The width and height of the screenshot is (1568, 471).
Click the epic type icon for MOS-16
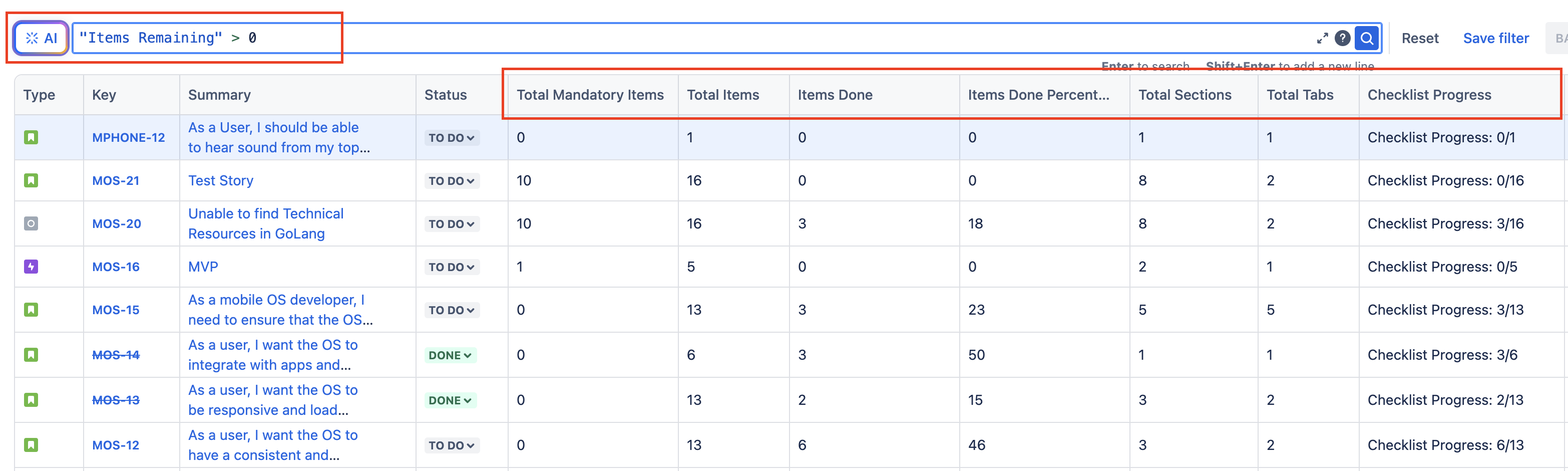pyautogui.click(x=31, y=267)
